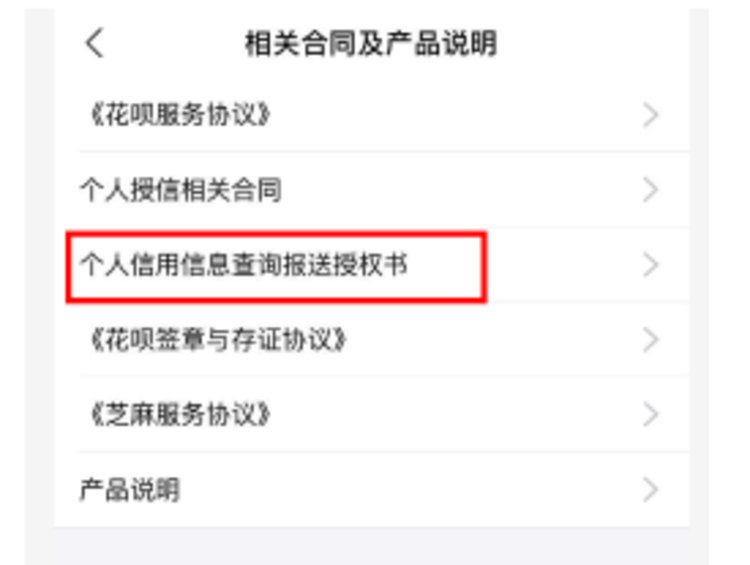Click the red highlighted box around 授权书
The height and width of the screenshot is (565, 750).
276,267
